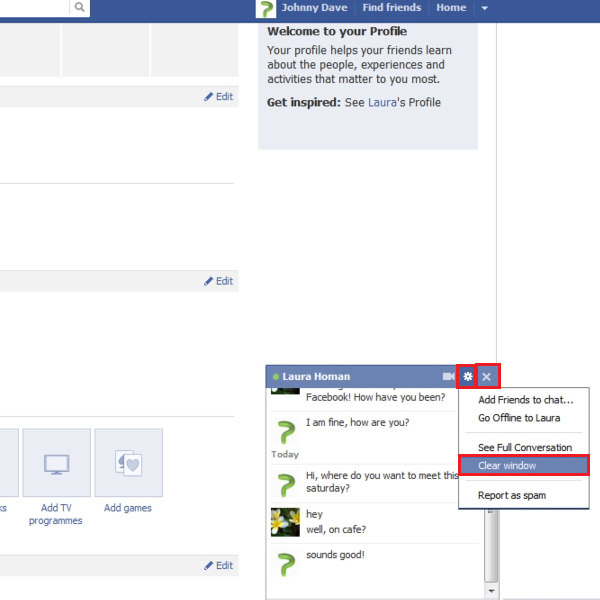Click the 'I am fine, how are you?' message

coord(357,422)
